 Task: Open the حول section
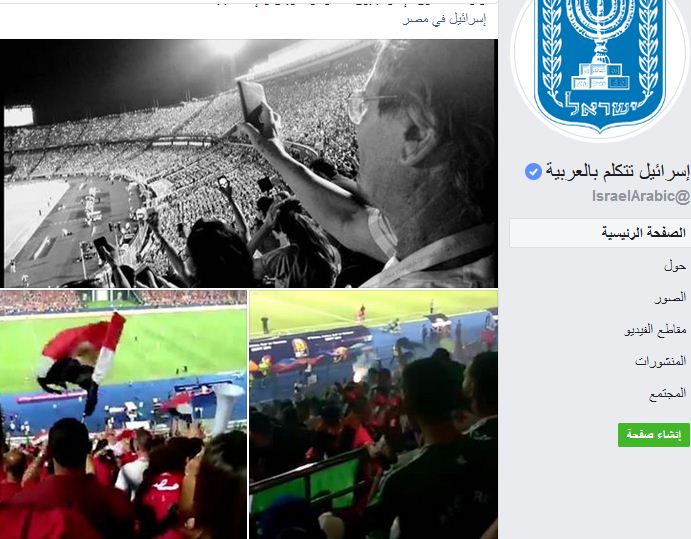675,266
